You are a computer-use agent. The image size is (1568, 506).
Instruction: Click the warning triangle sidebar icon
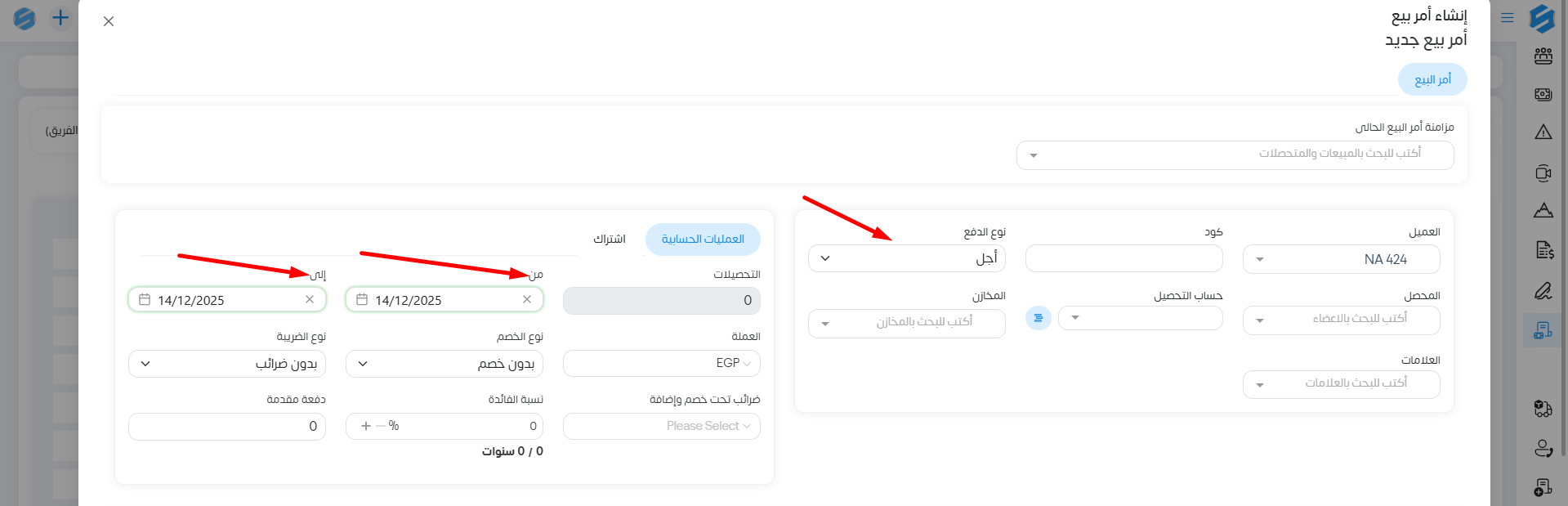click(x=1543, y=132)
